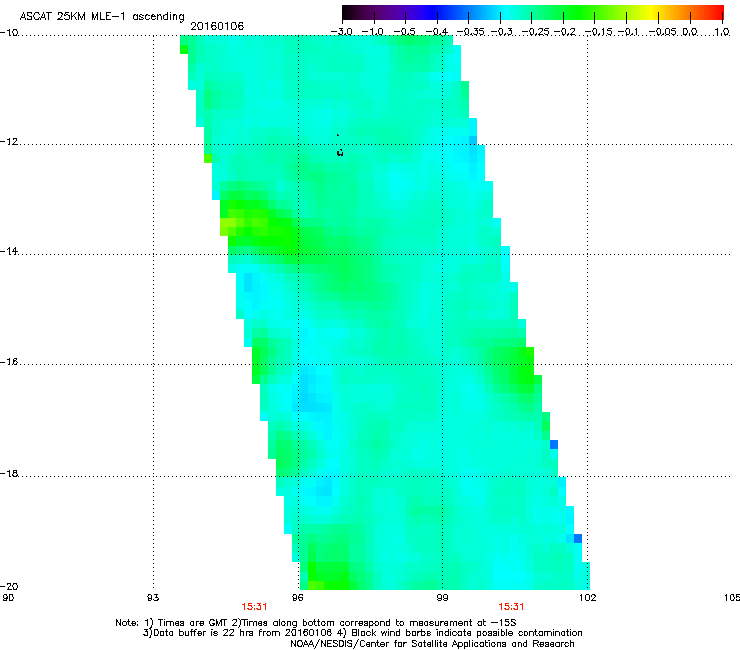Click the note line starting "3)Data buffer is 22 hrs"
Image resolution: width=740 pixels, height=650 pixels.
click(362, 633)
